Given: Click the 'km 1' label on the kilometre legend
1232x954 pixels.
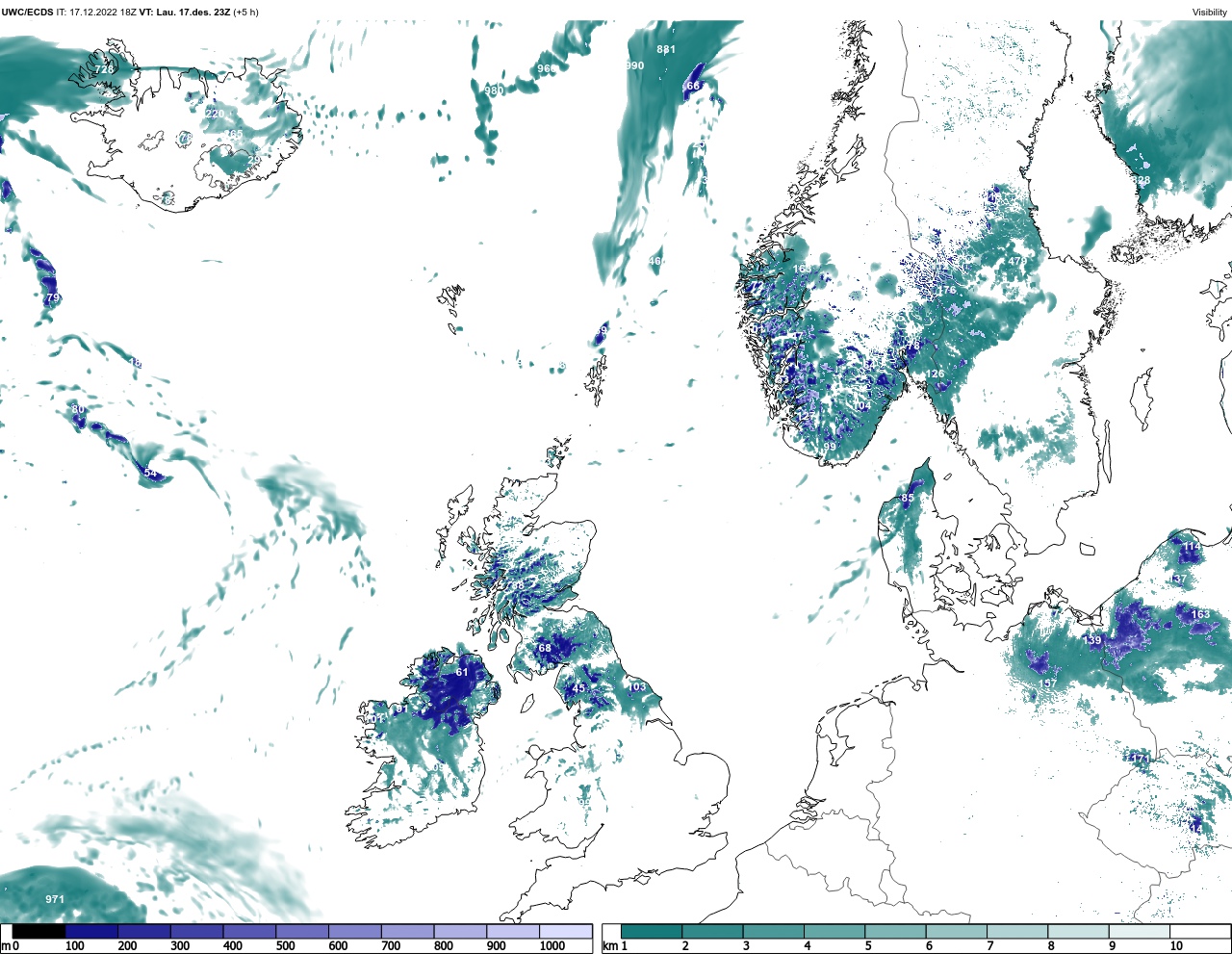Looking at the screenshot, I should pos(615,946).
